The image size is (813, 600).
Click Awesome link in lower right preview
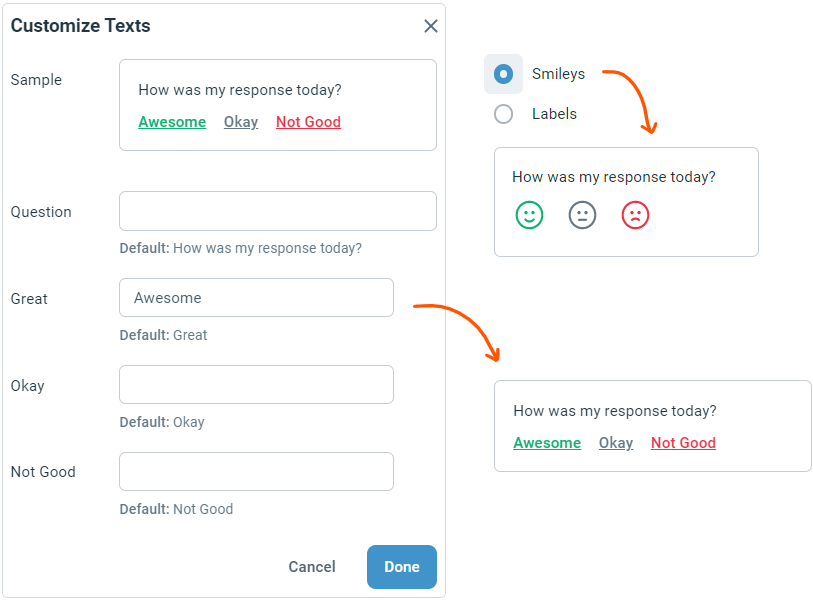point(547,443)
